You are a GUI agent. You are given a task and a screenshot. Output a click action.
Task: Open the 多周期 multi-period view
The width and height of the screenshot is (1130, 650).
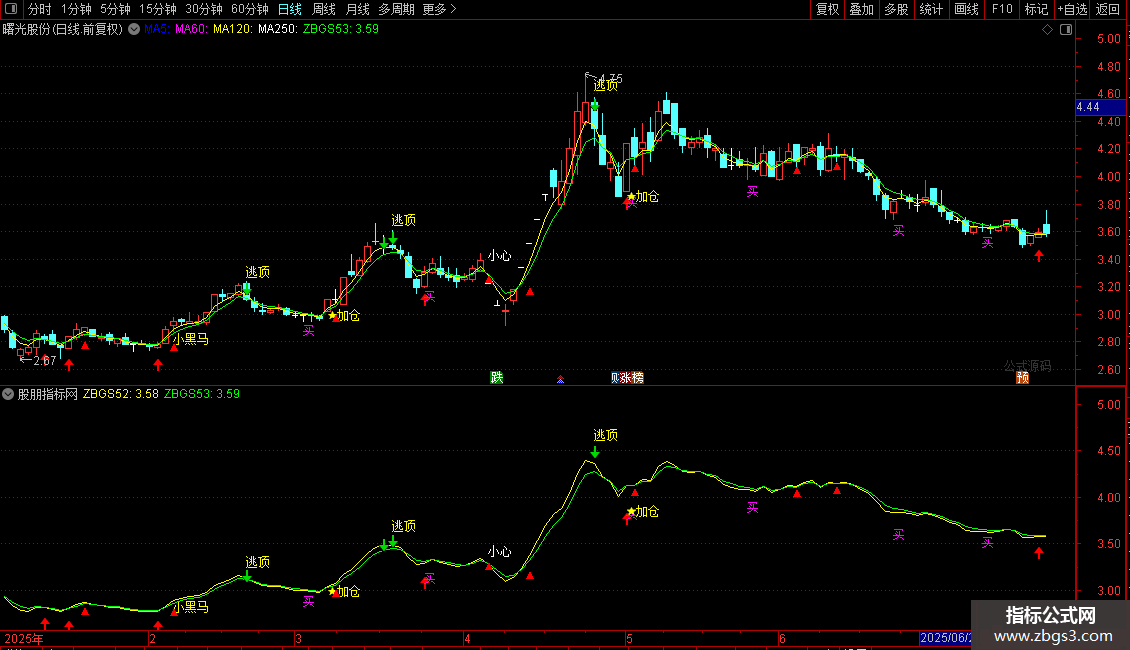396,9
